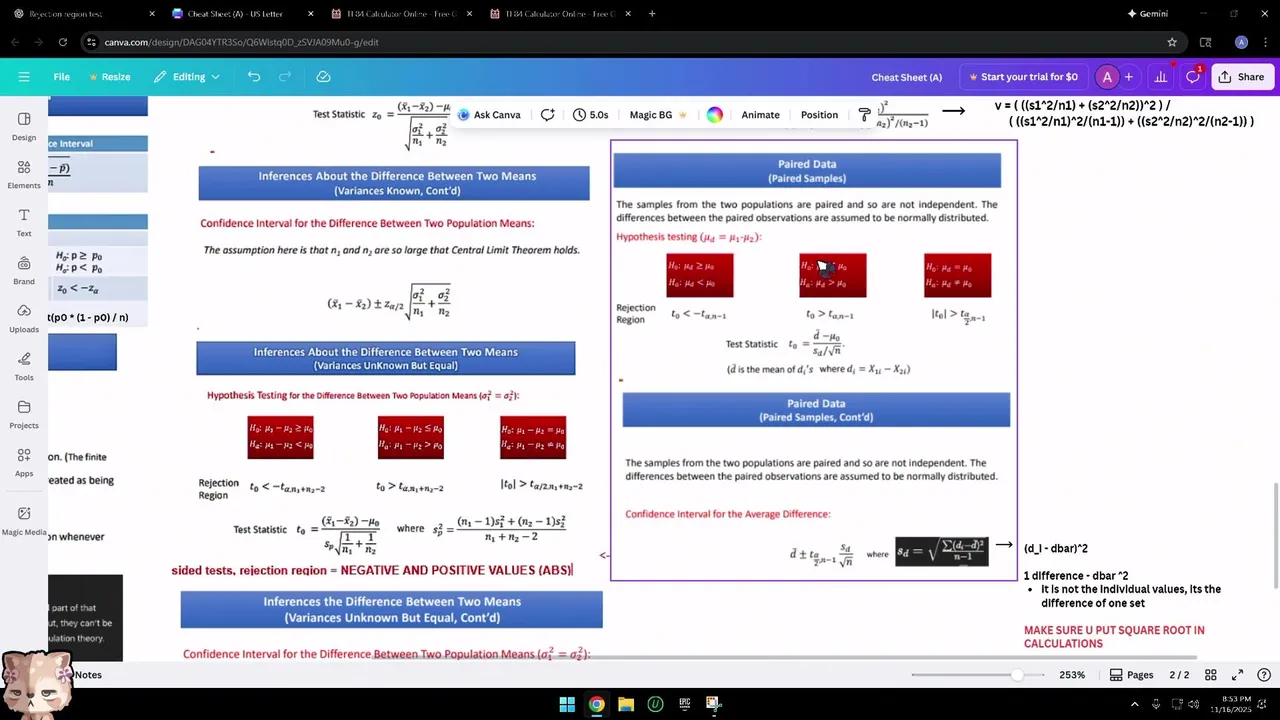This screenshot has width=1280, height=720.
Task: Open the comments icon with notification
Action: coord(1192,77)
